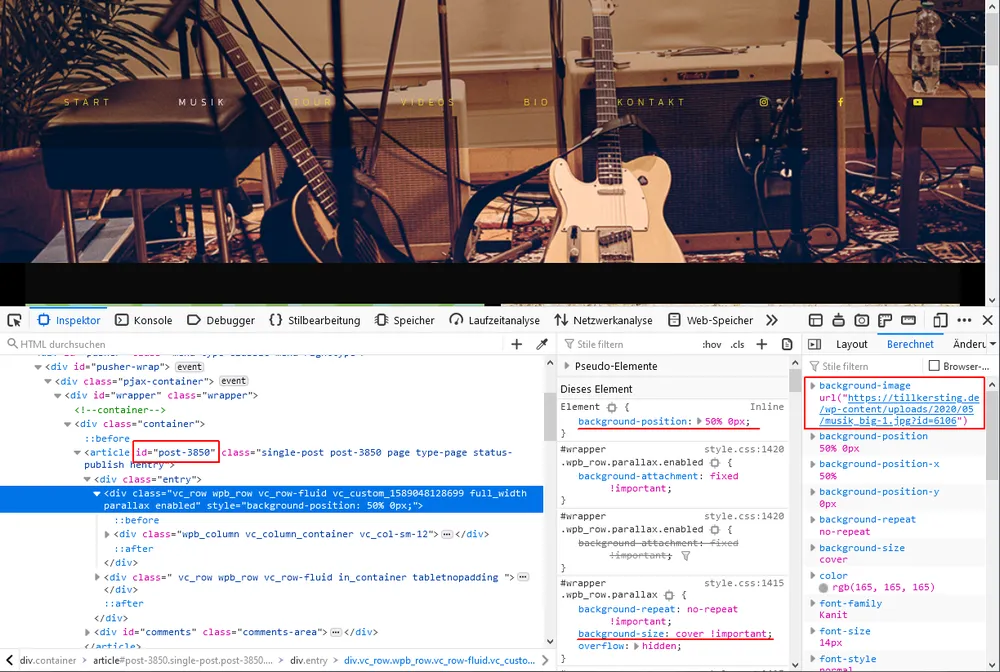Select the Berechnet sidebar tab
The image size is (1000, 672).
point(910,344)
